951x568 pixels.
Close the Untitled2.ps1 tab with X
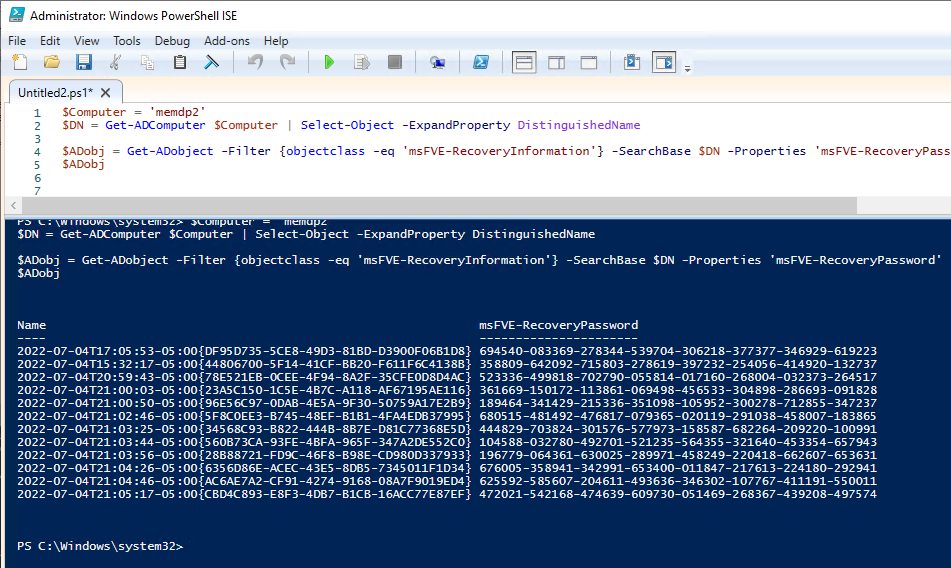106,93
